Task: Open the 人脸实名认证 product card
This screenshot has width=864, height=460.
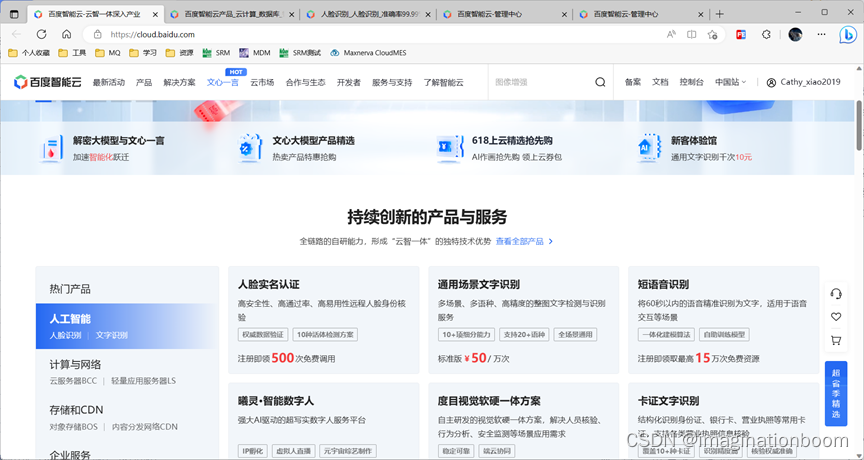Action: (x=323, y=320)
